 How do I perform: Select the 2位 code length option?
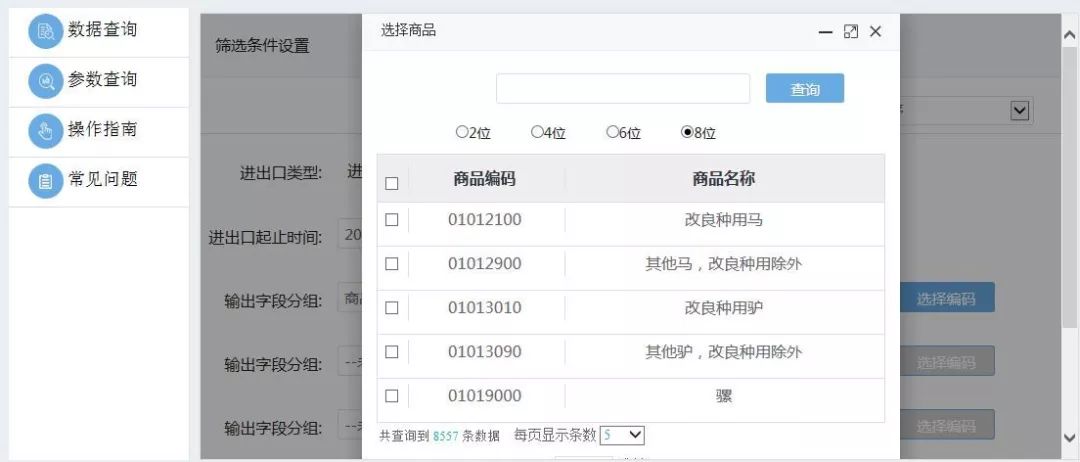tap(462, 132)
